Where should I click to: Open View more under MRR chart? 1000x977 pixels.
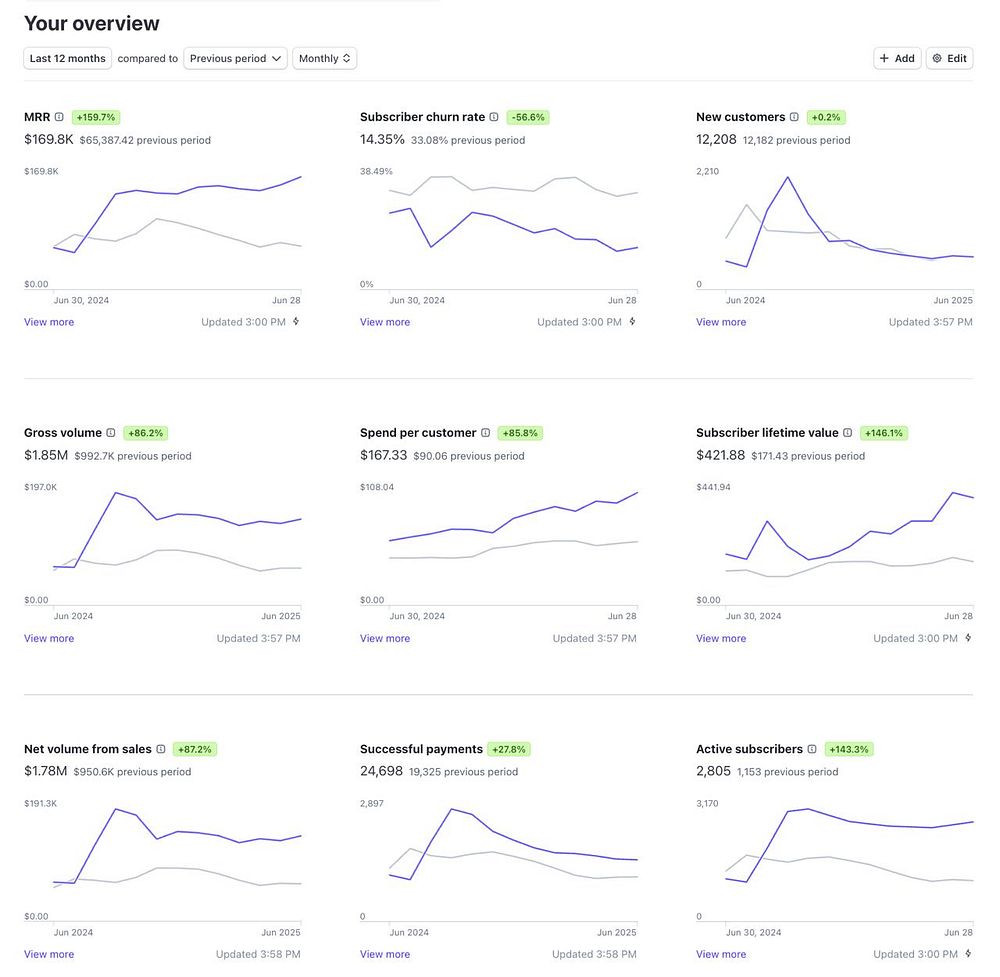49,322
